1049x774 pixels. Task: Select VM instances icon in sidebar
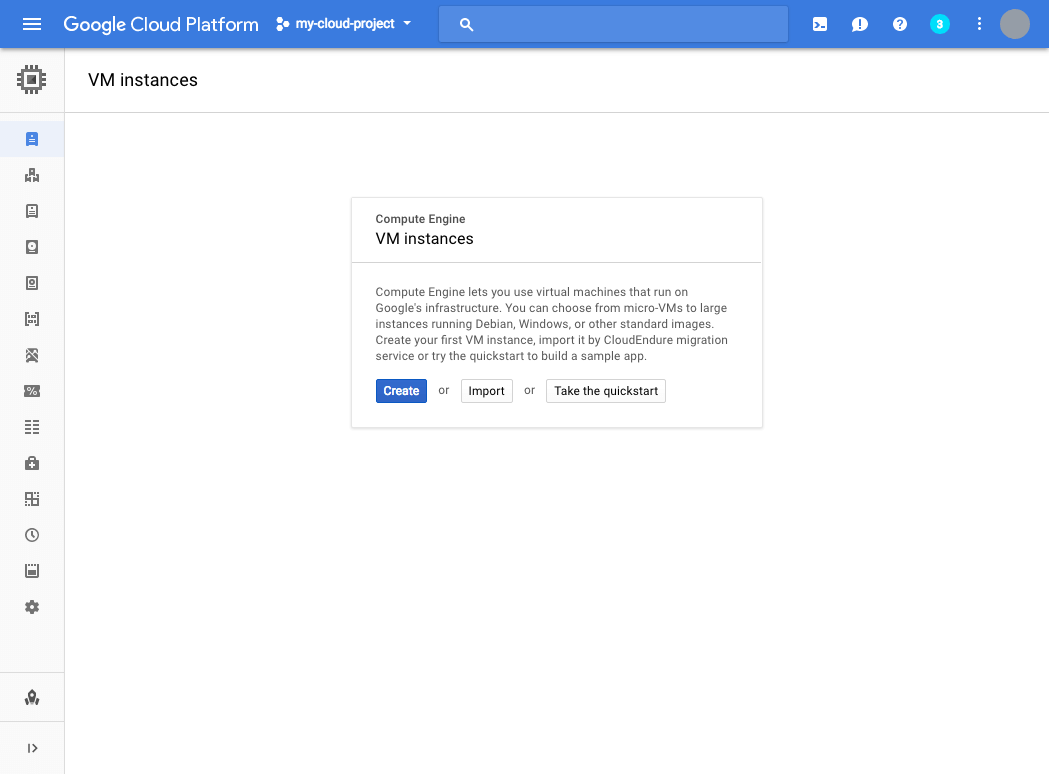31,139
